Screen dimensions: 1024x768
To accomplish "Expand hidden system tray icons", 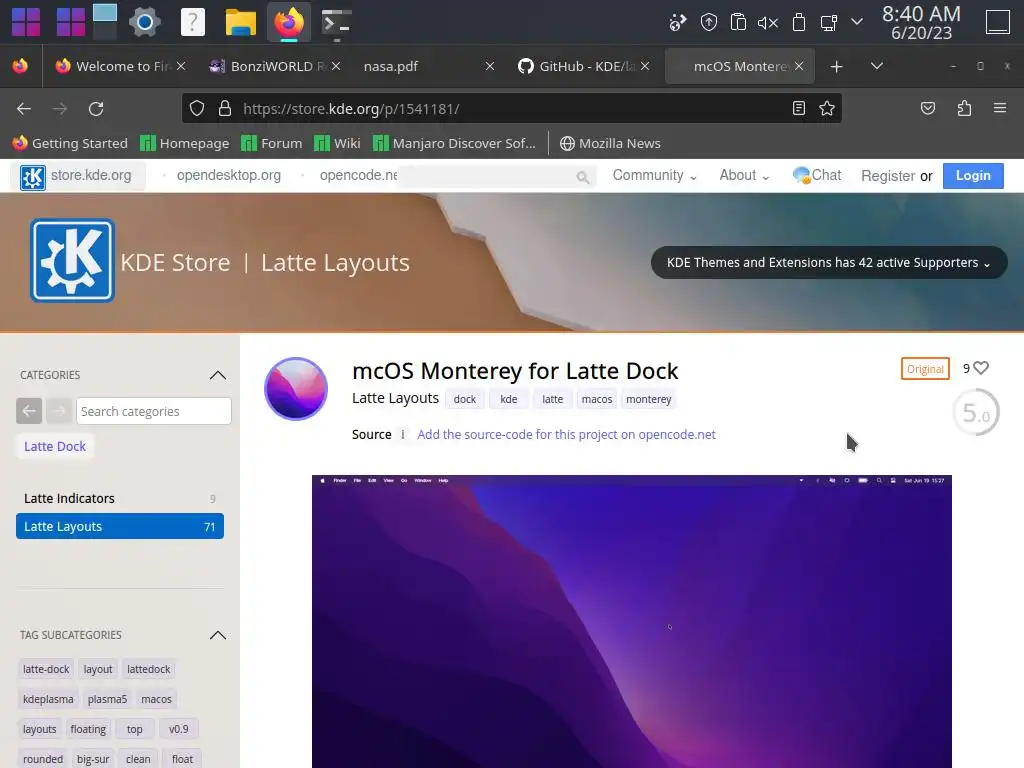I will [857, 22].
